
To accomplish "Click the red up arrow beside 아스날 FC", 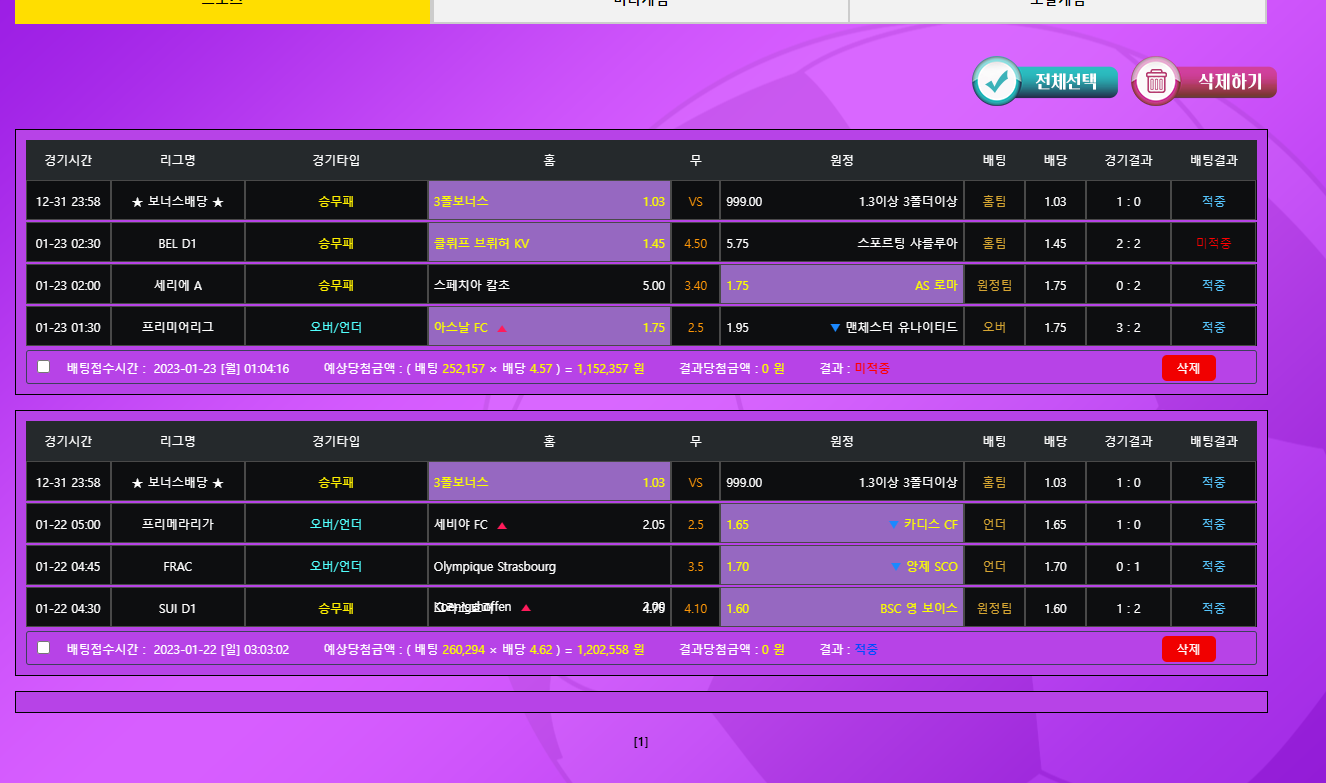I will pyautogui.click(x=502, y=328).
